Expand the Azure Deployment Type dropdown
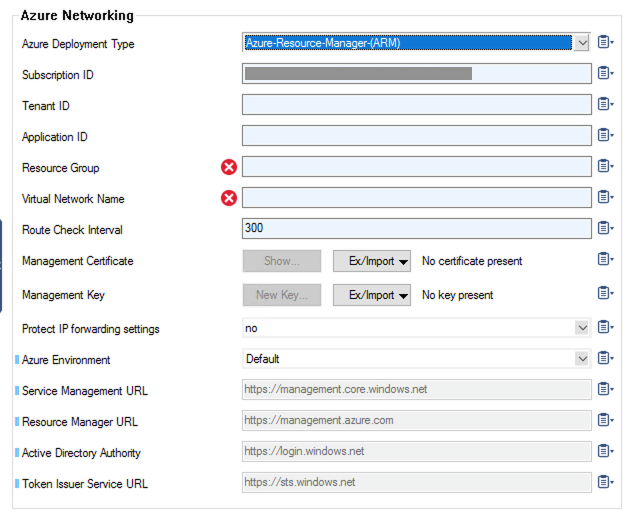 582,43
